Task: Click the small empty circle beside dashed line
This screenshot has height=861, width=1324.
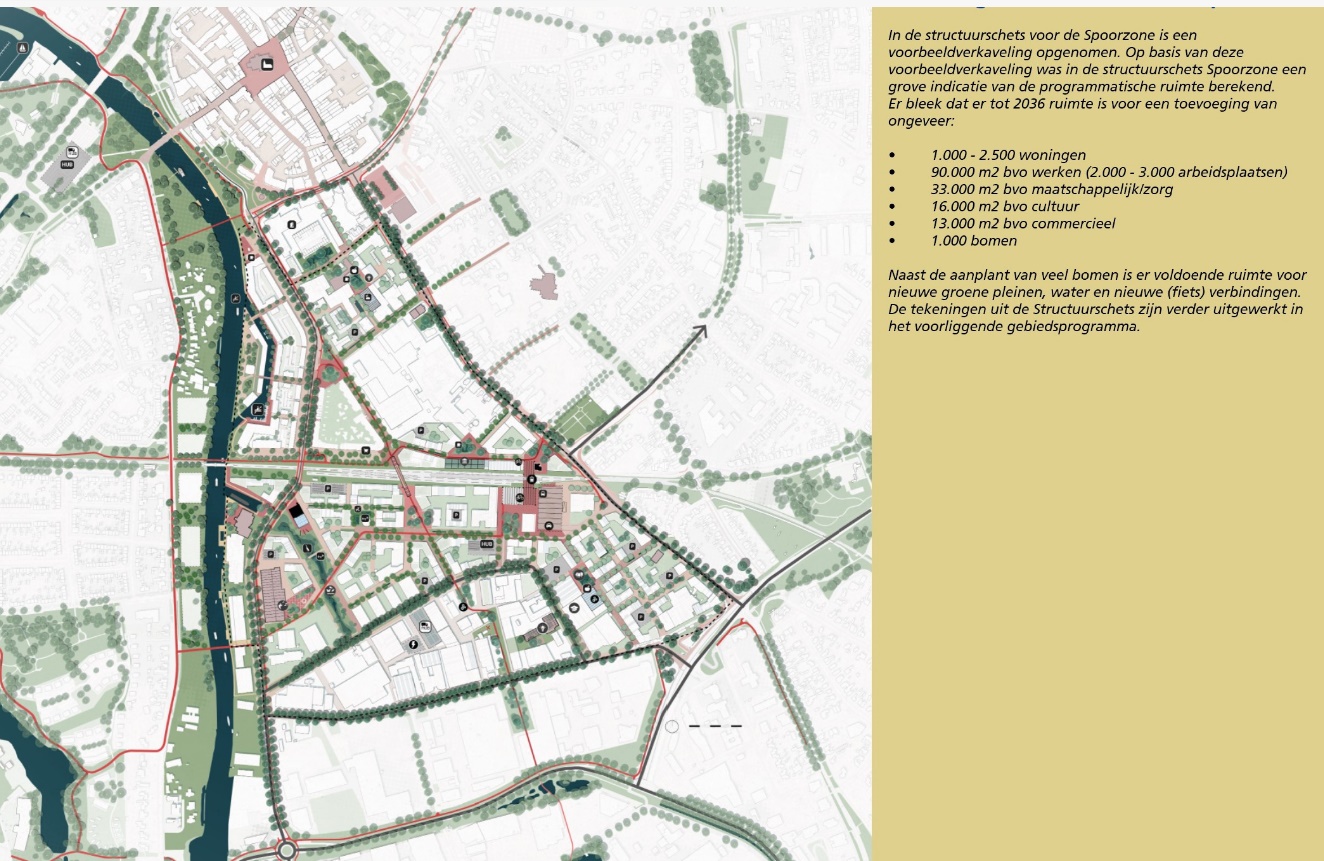Action: point(672,726)
